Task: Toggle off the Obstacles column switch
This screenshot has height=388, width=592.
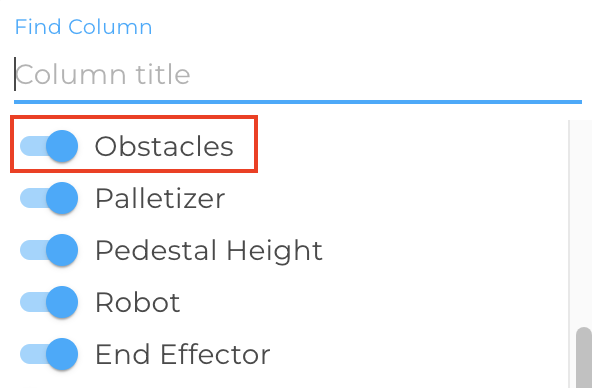Action: (49, 146)
